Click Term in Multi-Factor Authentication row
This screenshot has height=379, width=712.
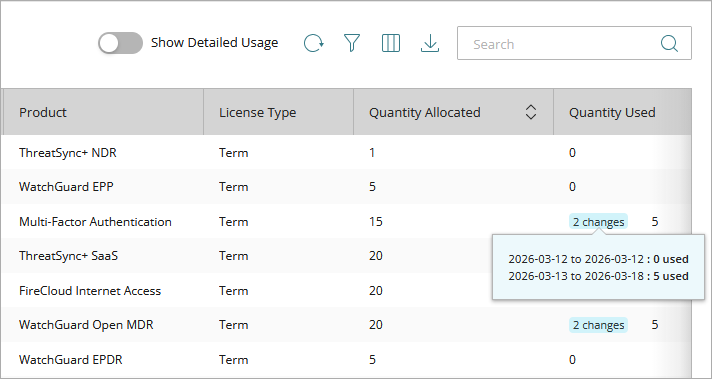coord(233,221)
